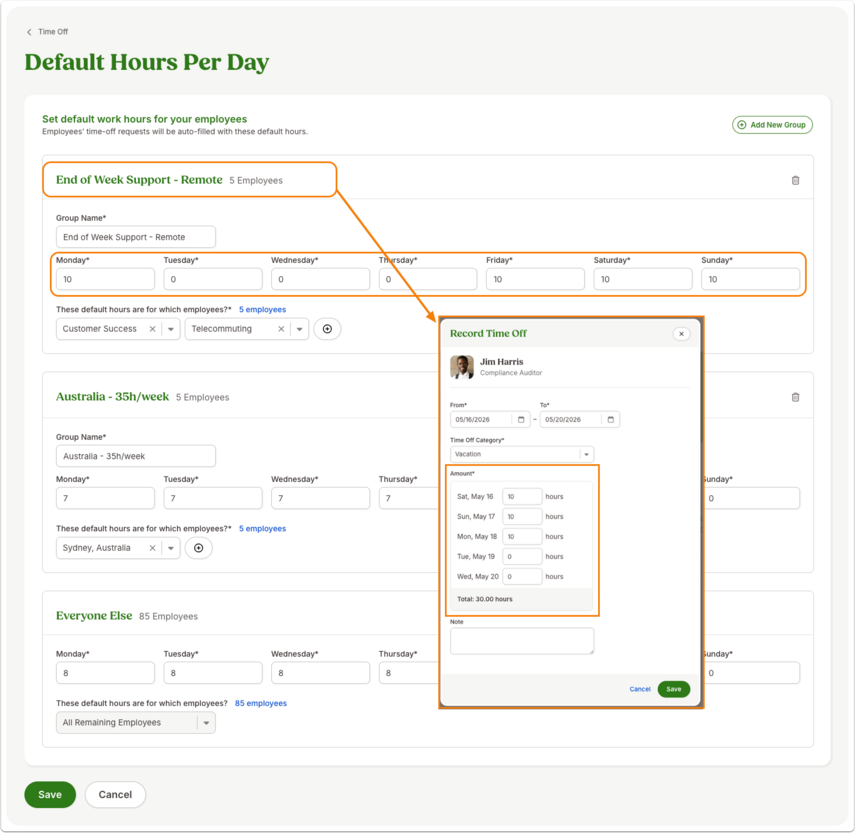Cancel the Record Time Off dialog
The image size is (855, 833).
[x=640, y=689]
